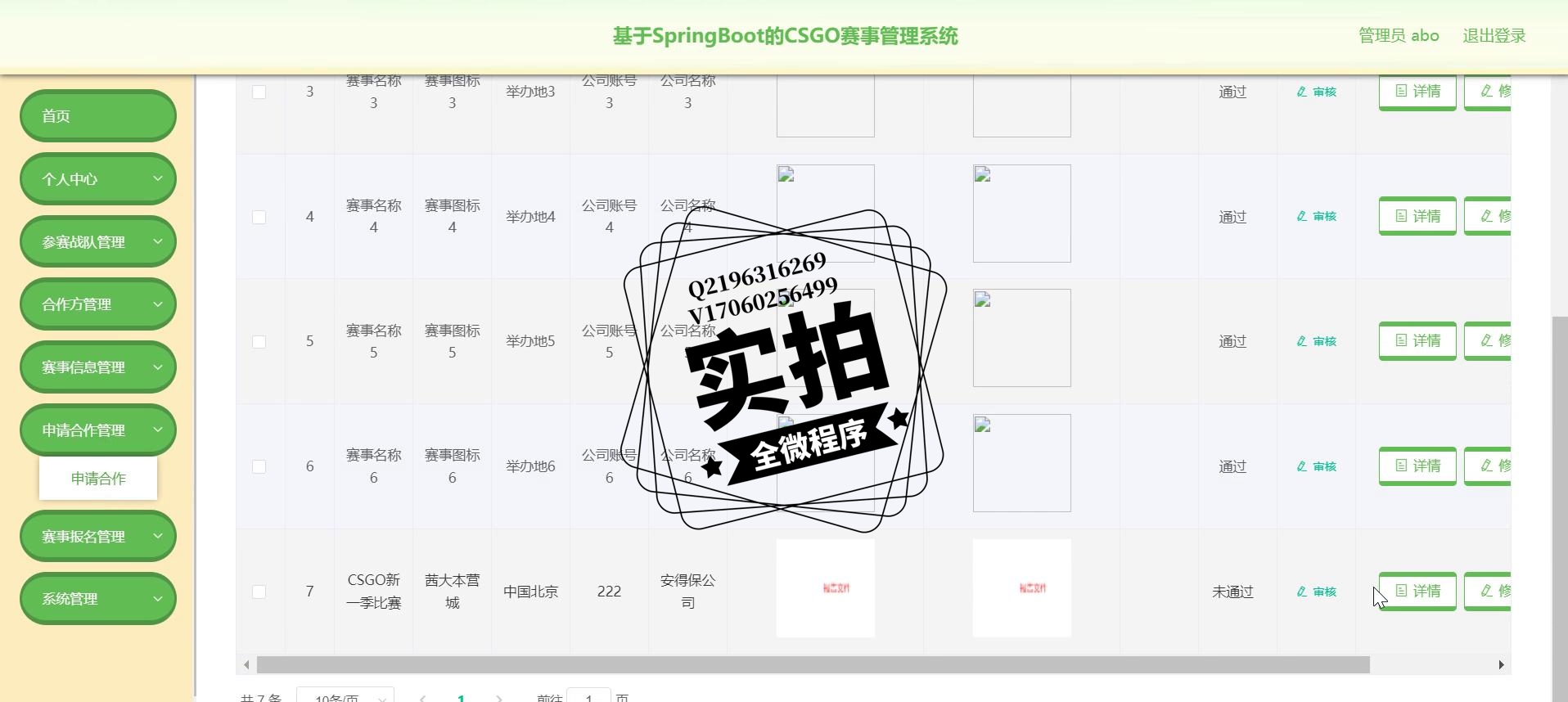Click 审核 in row 7 (未通过)
The image size is (1568, 702).
[1316, 592]
